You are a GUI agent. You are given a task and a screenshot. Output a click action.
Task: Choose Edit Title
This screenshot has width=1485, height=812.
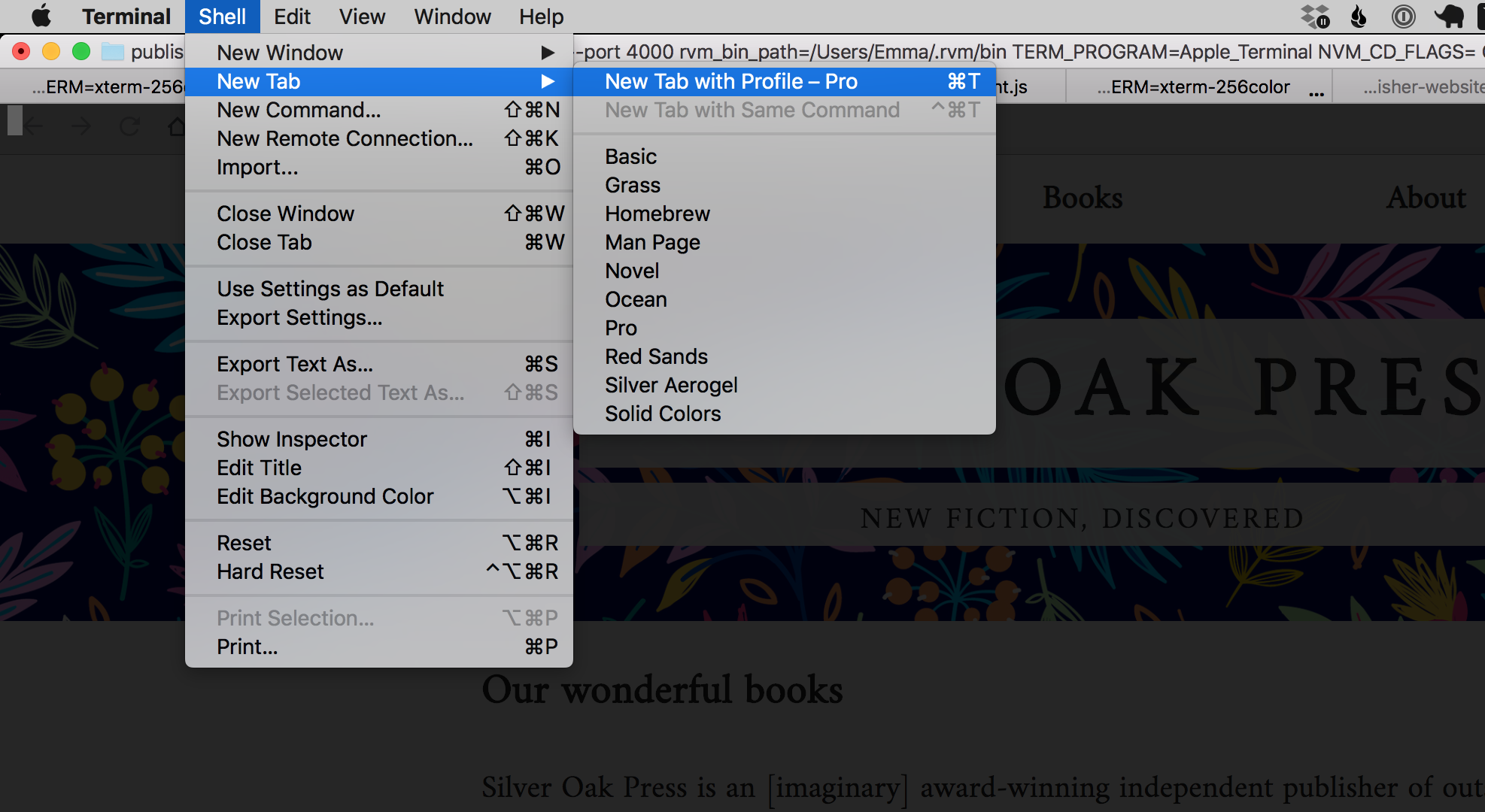click(x=379, y=468)
